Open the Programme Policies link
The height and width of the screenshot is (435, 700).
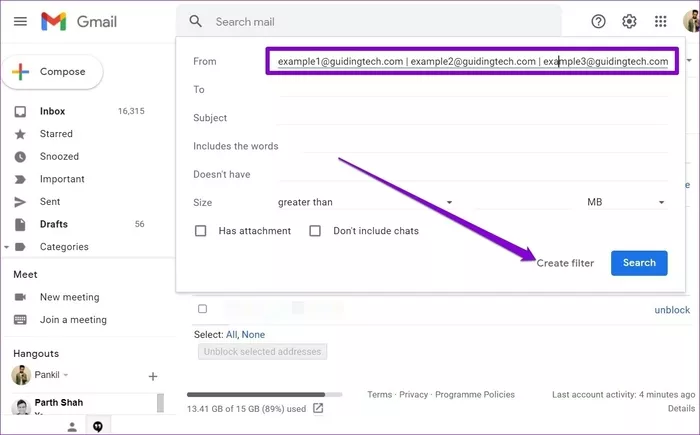475,394
